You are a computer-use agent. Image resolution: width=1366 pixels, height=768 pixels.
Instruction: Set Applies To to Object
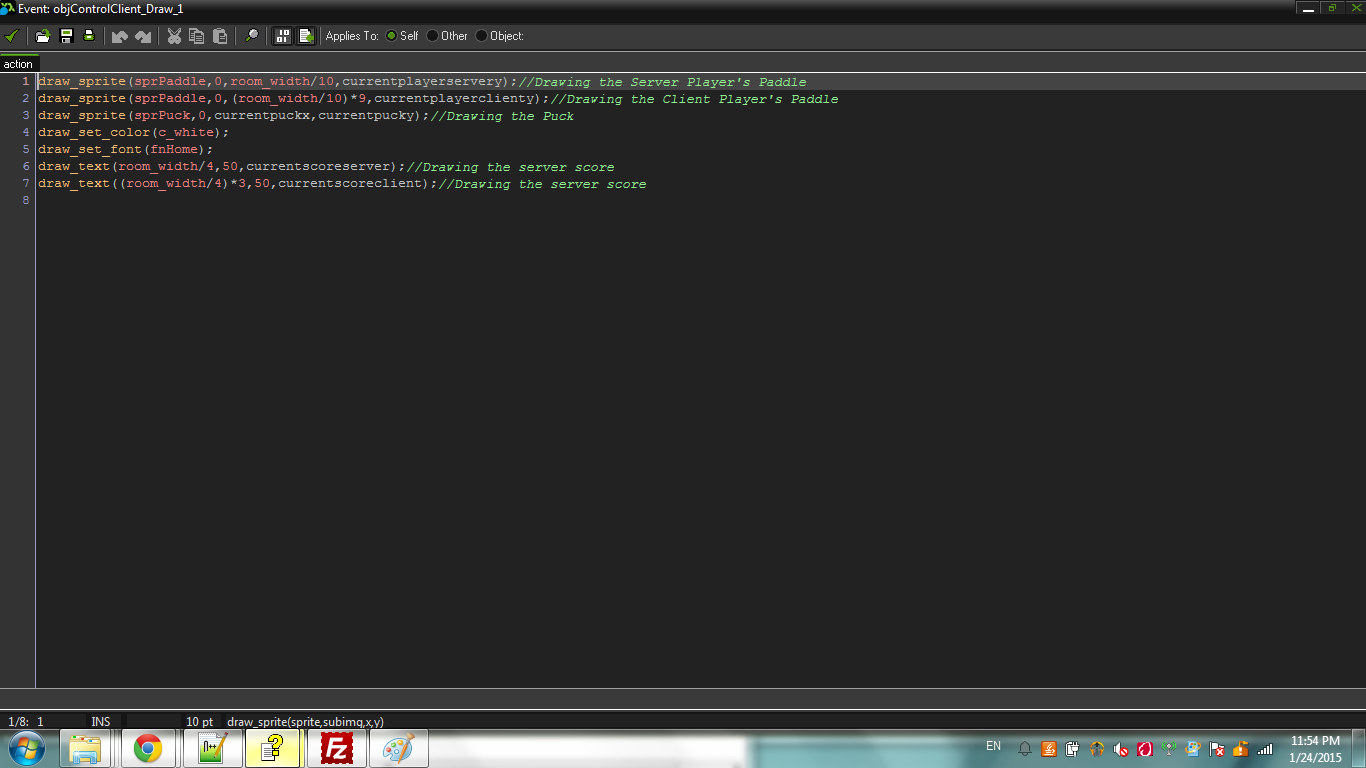coord(481,36)
